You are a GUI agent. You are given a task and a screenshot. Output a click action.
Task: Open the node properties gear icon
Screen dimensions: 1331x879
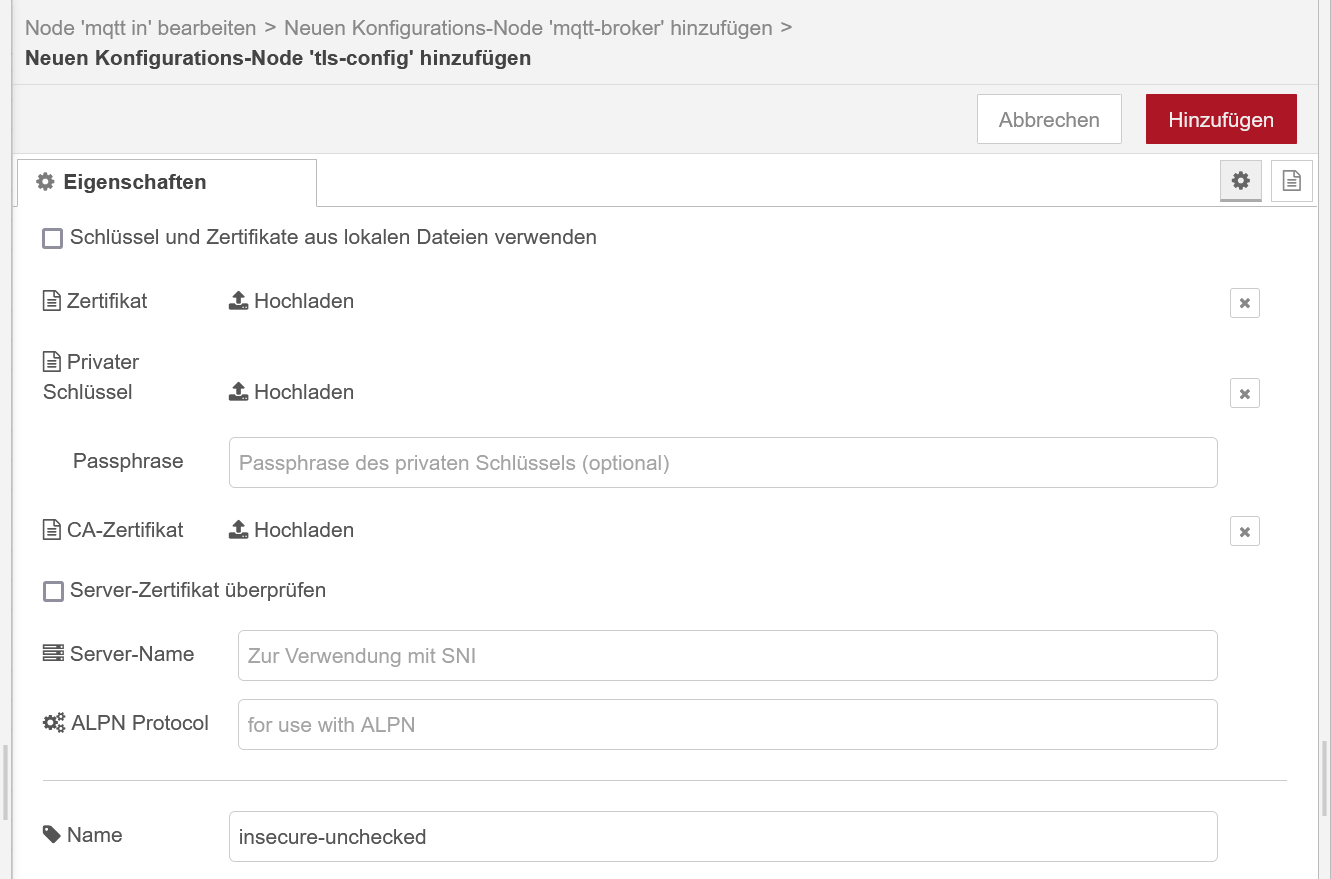[x=1240, y=181]
